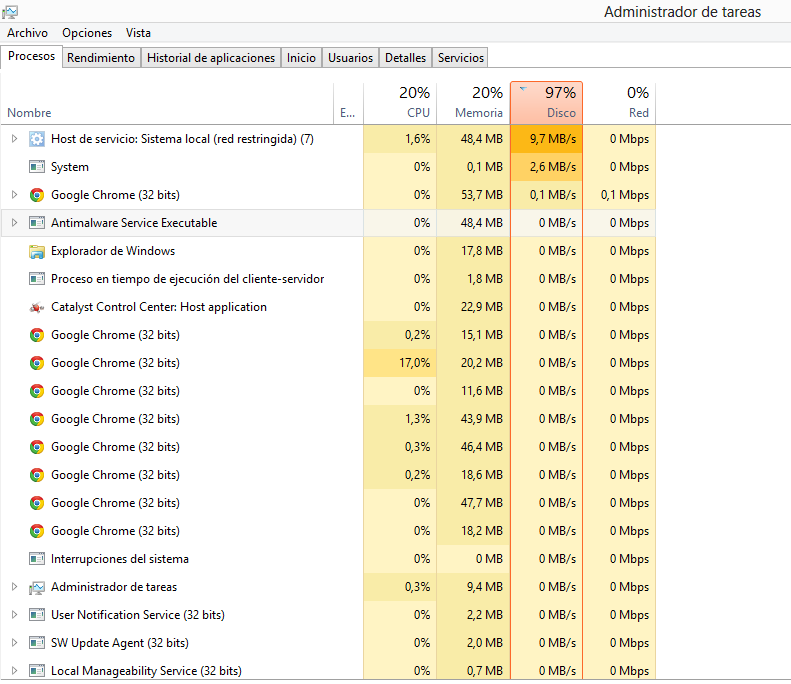Viewport: 791px width, 684px height.
Task: Click Chrome icon in 47,7 MB row
Action: point(37,503)
